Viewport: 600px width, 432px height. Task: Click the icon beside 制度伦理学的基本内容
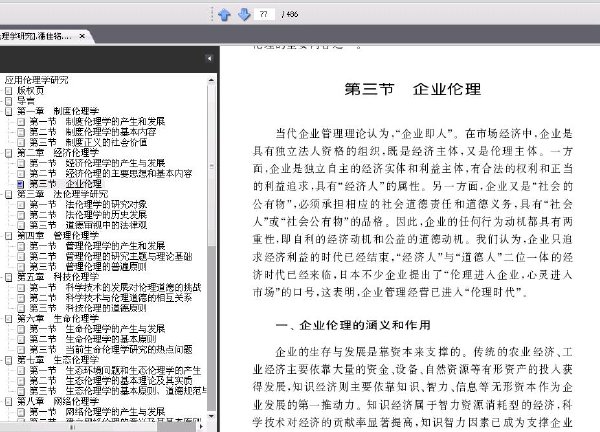point(21,132)
